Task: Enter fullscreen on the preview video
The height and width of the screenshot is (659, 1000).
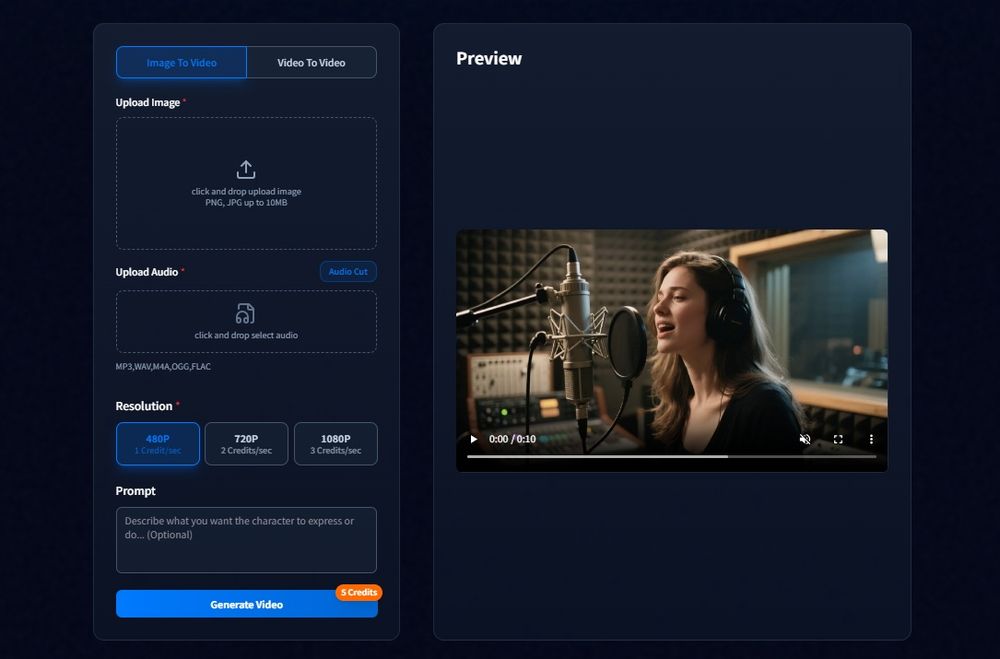Action: point(838,438)
